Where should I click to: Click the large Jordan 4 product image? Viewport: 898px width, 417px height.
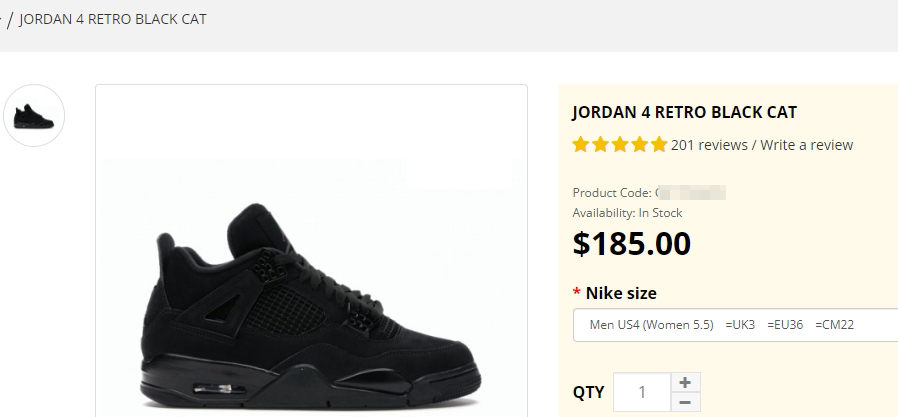point(311,300)
